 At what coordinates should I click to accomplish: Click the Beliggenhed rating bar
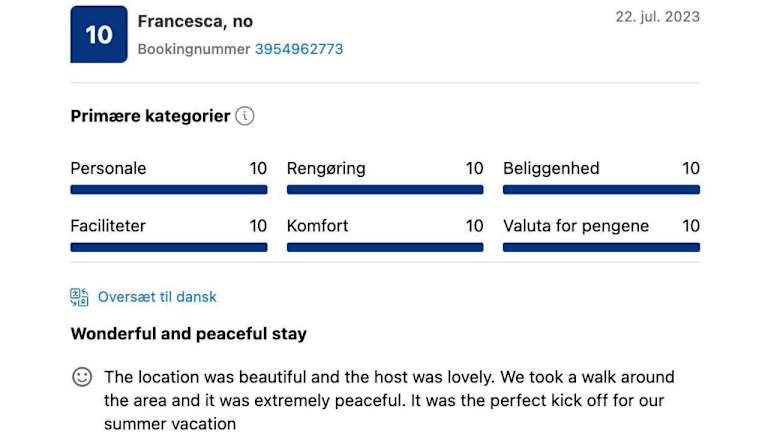point(601,189)
